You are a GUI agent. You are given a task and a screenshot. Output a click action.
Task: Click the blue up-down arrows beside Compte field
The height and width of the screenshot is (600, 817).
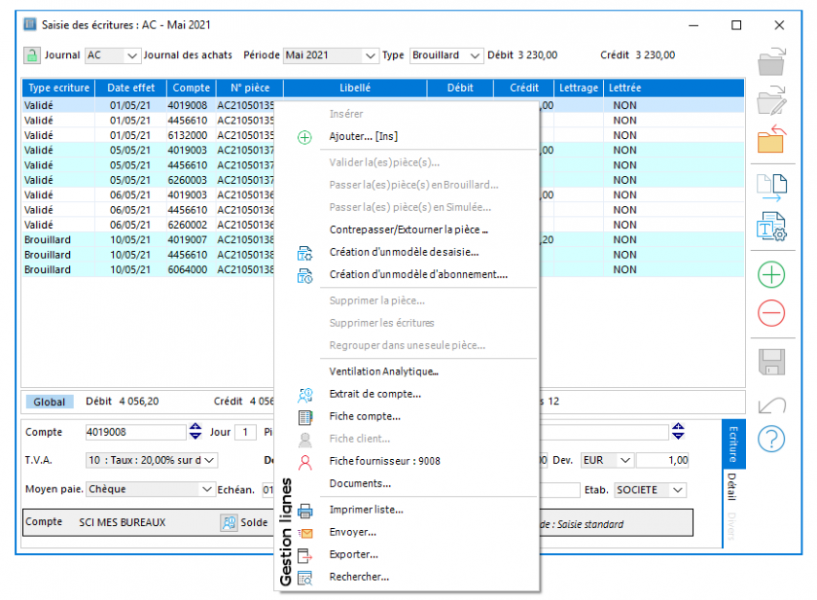point(195,431)
